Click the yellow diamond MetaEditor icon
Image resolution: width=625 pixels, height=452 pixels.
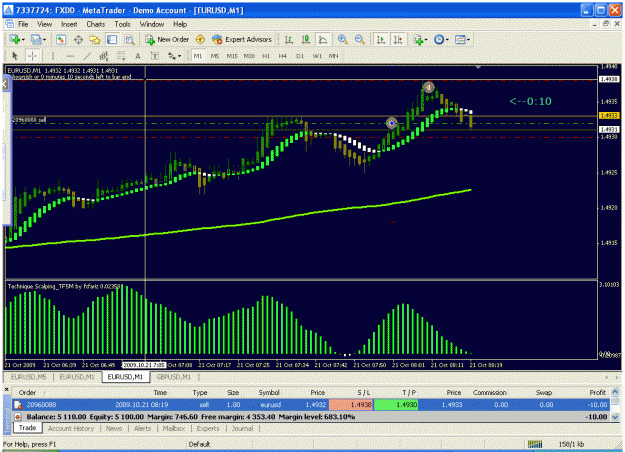(200, 39)
